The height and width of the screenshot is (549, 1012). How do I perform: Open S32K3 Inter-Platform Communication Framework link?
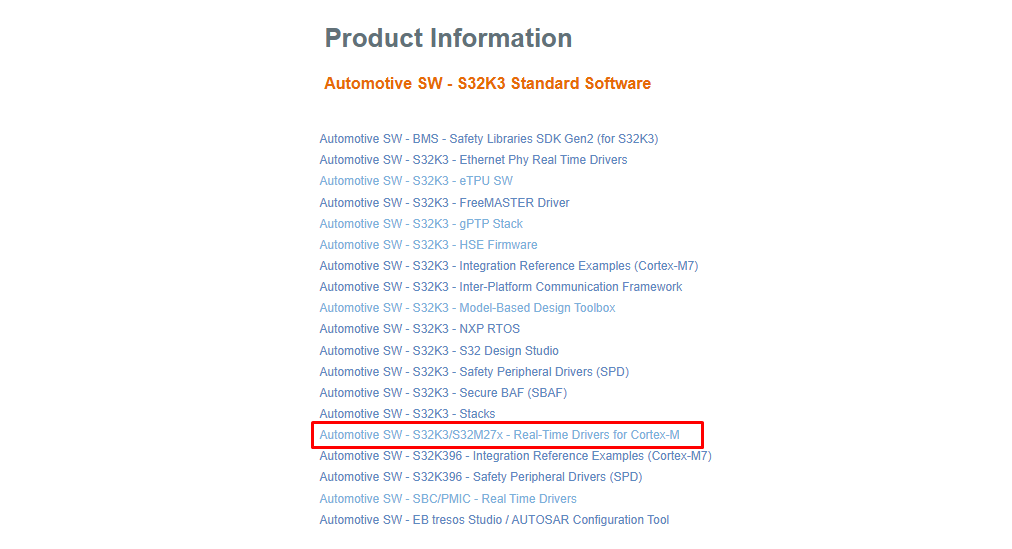coord(501,287)
